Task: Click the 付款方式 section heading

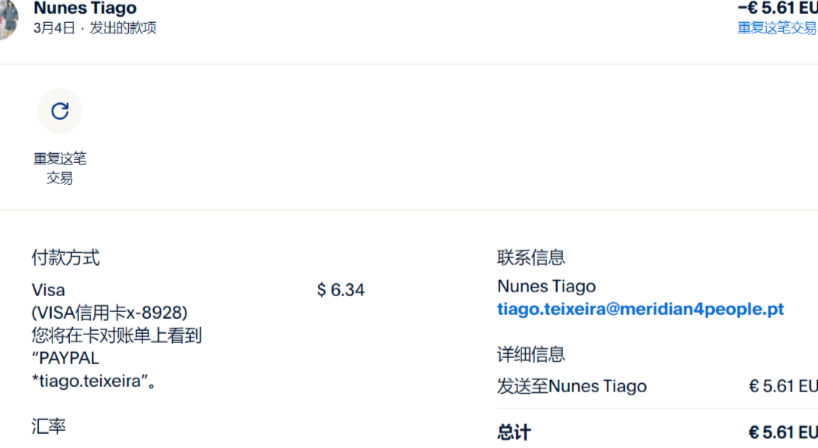Action: click(x=66, y=258)
